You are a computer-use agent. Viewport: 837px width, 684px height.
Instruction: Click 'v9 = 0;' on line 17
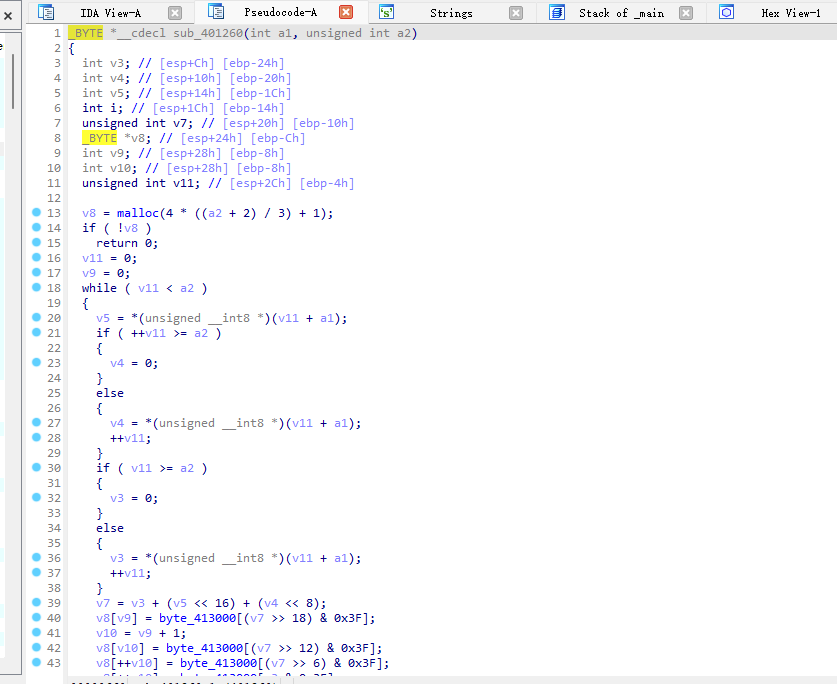coord(106,273)
